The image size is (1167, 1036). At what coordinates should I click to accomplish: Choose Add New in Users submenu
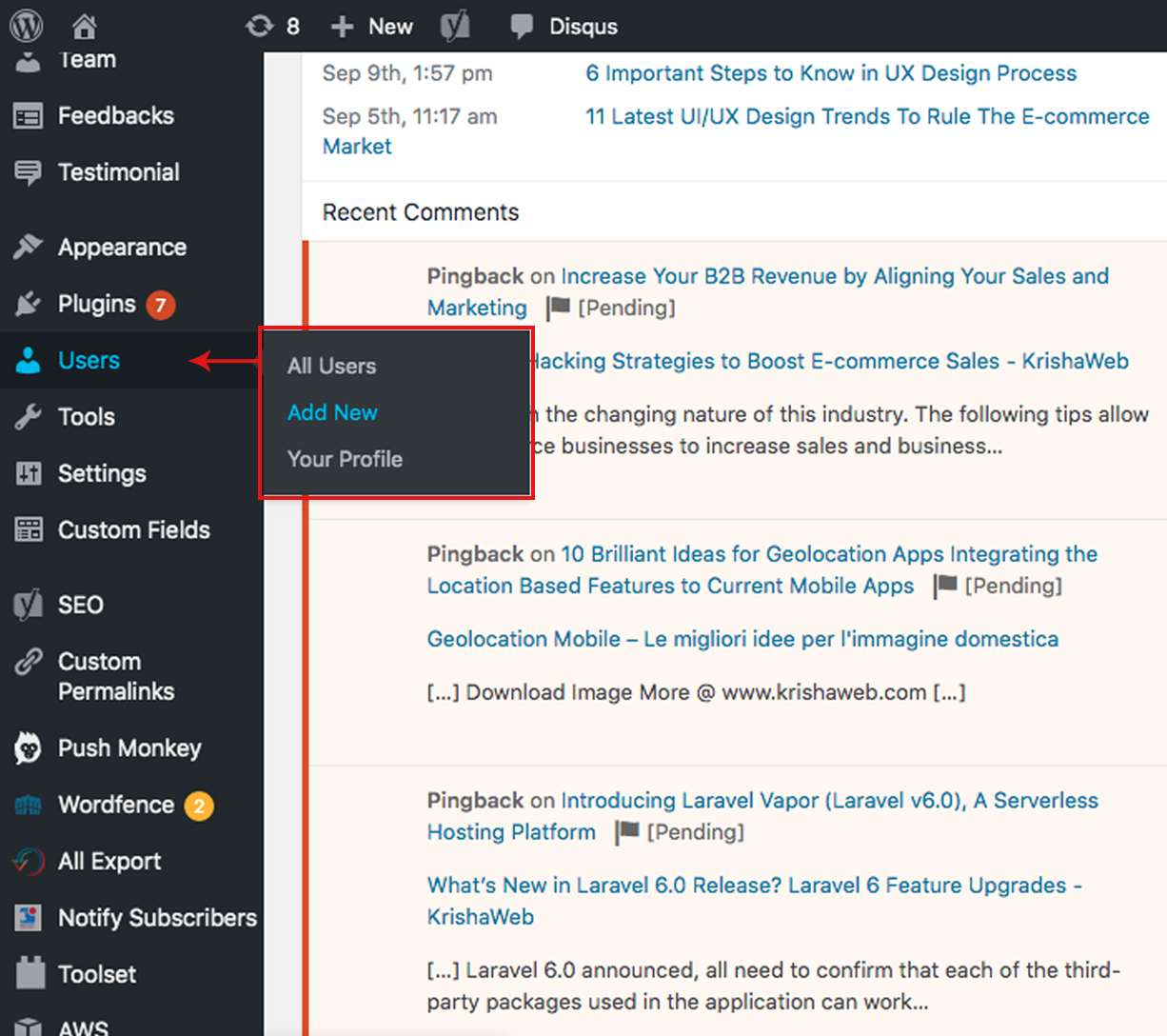click(x=332, y=412)
